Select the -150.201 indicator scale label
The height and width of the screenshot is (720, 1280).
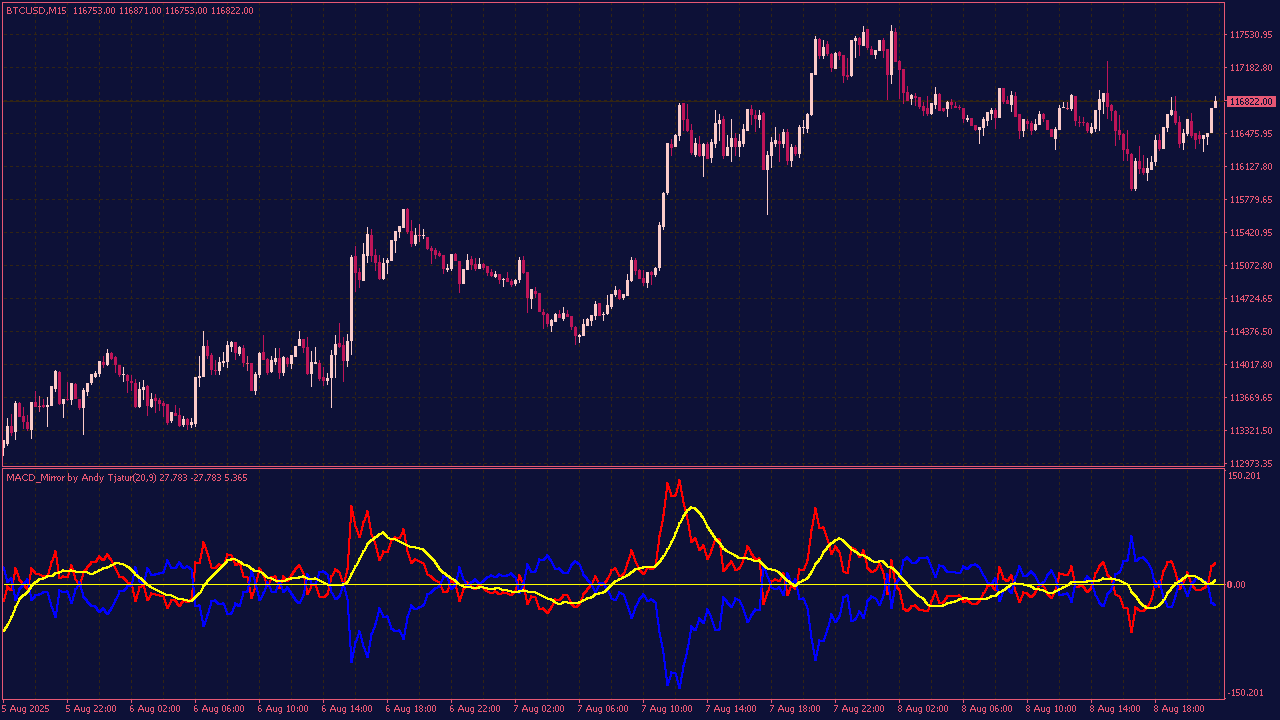(x=1247, y=693)
